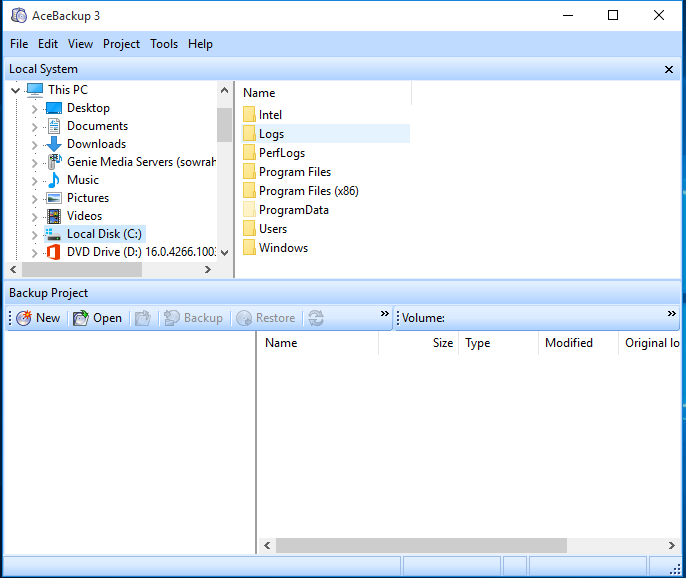Sort backup list by Name column
This screenshot has height=578, width=686.
(318, 343)
